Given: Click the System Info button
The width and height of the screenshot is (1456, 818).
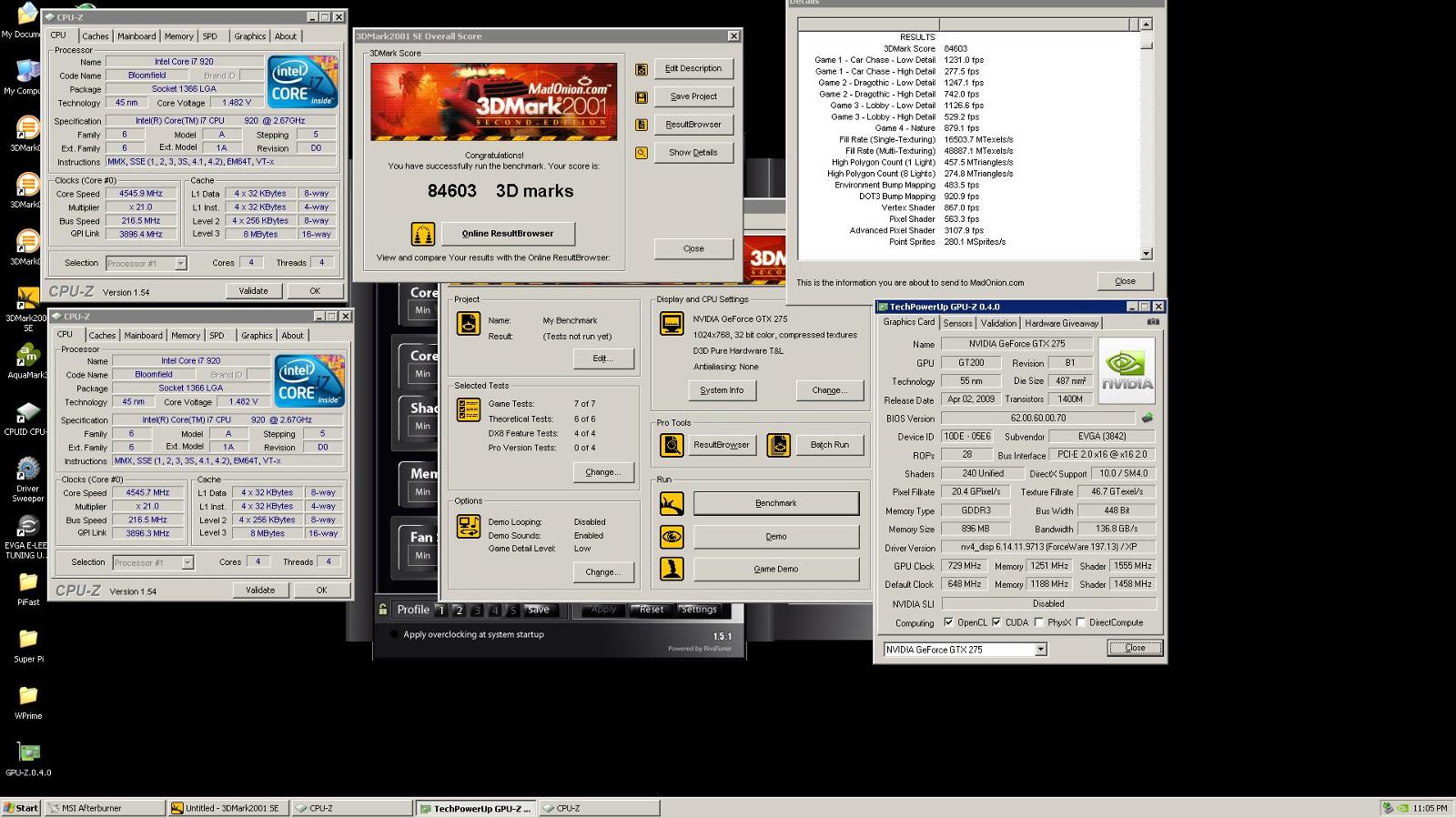Looking at the screenshot, I should (x=722, y=390).
